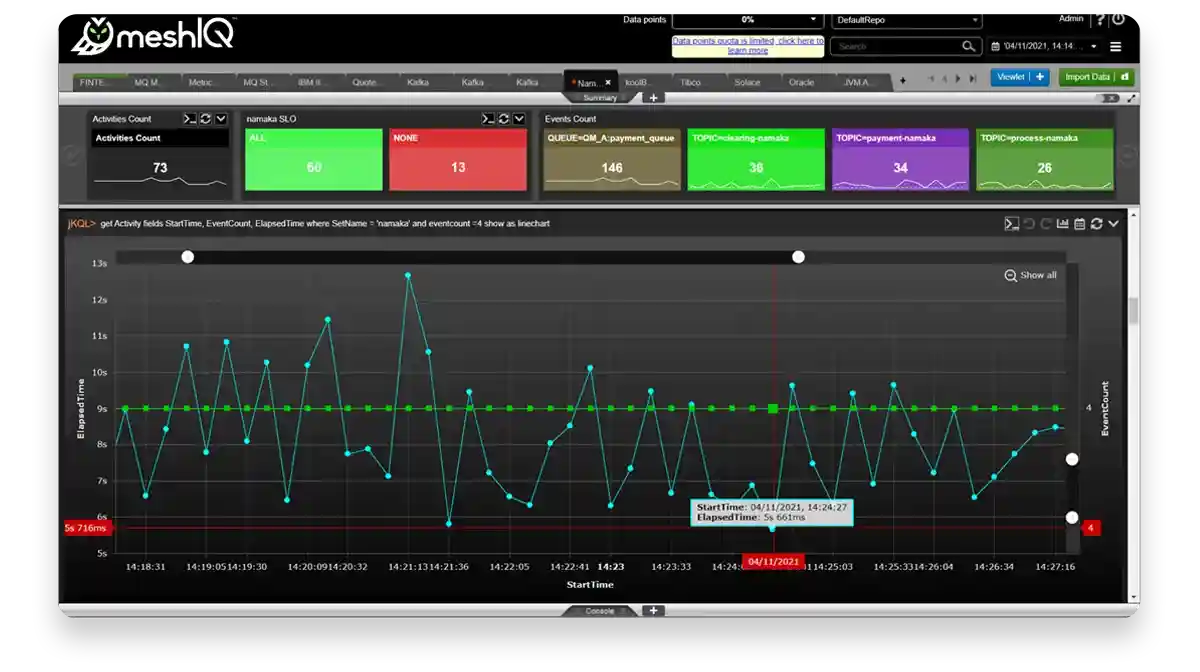The width and height of the screenshot is (1200, 672).
Task: Click the Admin user label
Action: click(x=1071, y=19)
